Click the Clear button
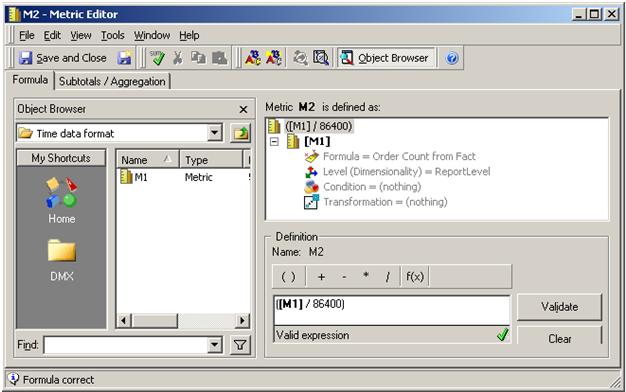This screenshot has width=626, height=392. (x=559, y=339)
